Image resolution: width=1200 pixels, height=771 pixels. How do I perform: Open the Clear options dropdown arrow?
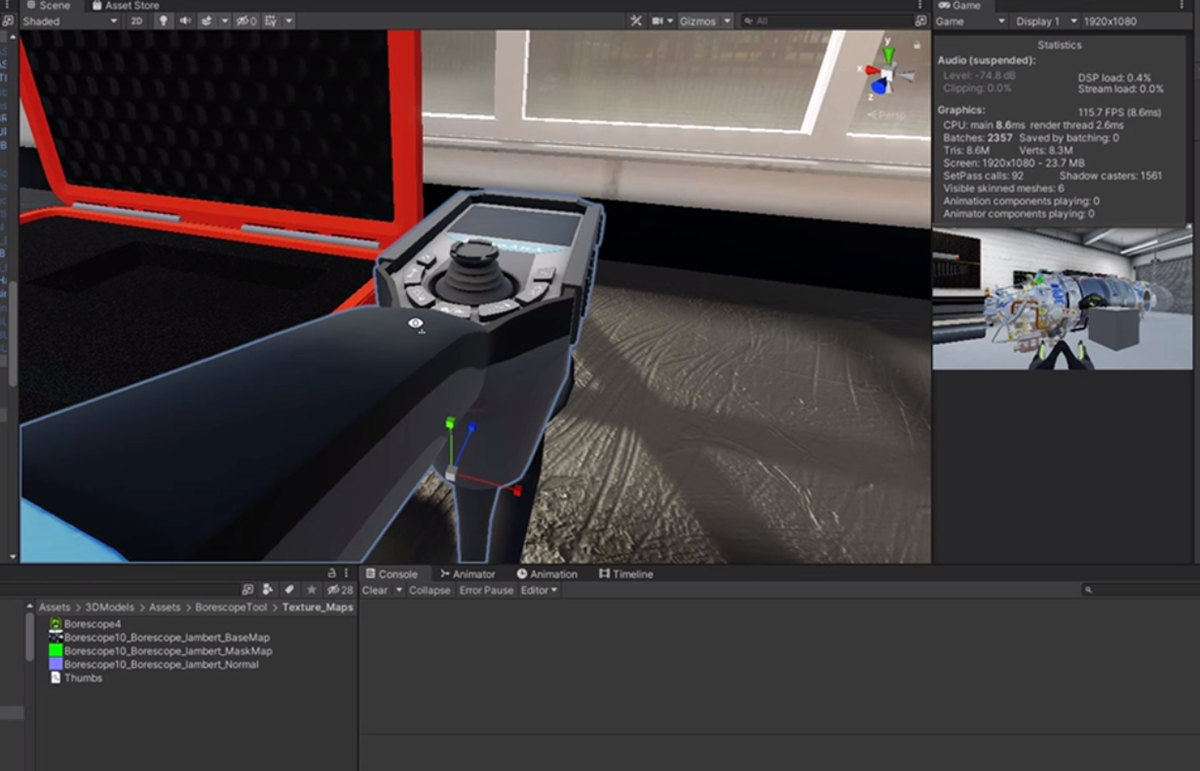[x=399, y=590]
